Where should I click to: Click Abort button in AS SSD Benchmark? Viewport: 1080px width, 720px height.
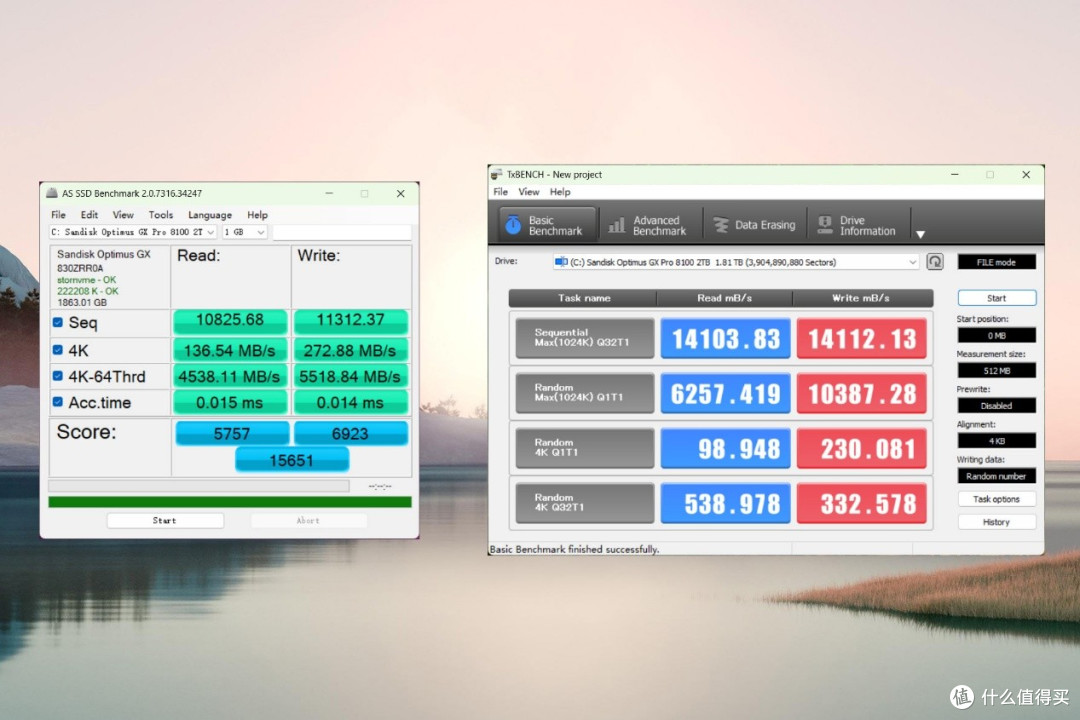(x=309, y=520)
